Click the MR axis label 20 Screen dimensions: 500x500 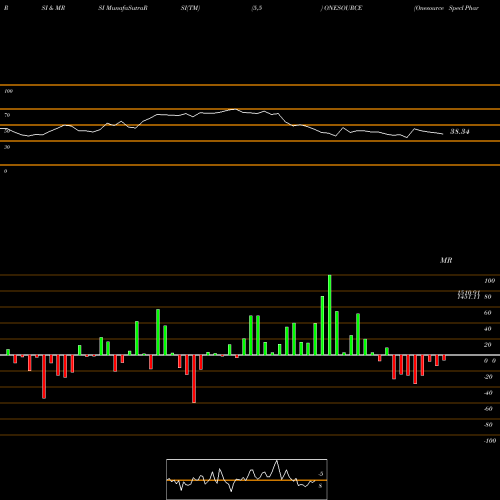pyautogui.click(x=487, y=345)
